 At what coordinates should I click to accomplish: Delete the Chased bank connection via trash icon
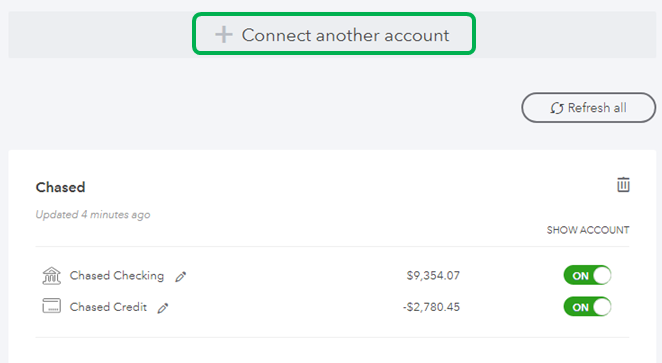[x=623, y=185]
